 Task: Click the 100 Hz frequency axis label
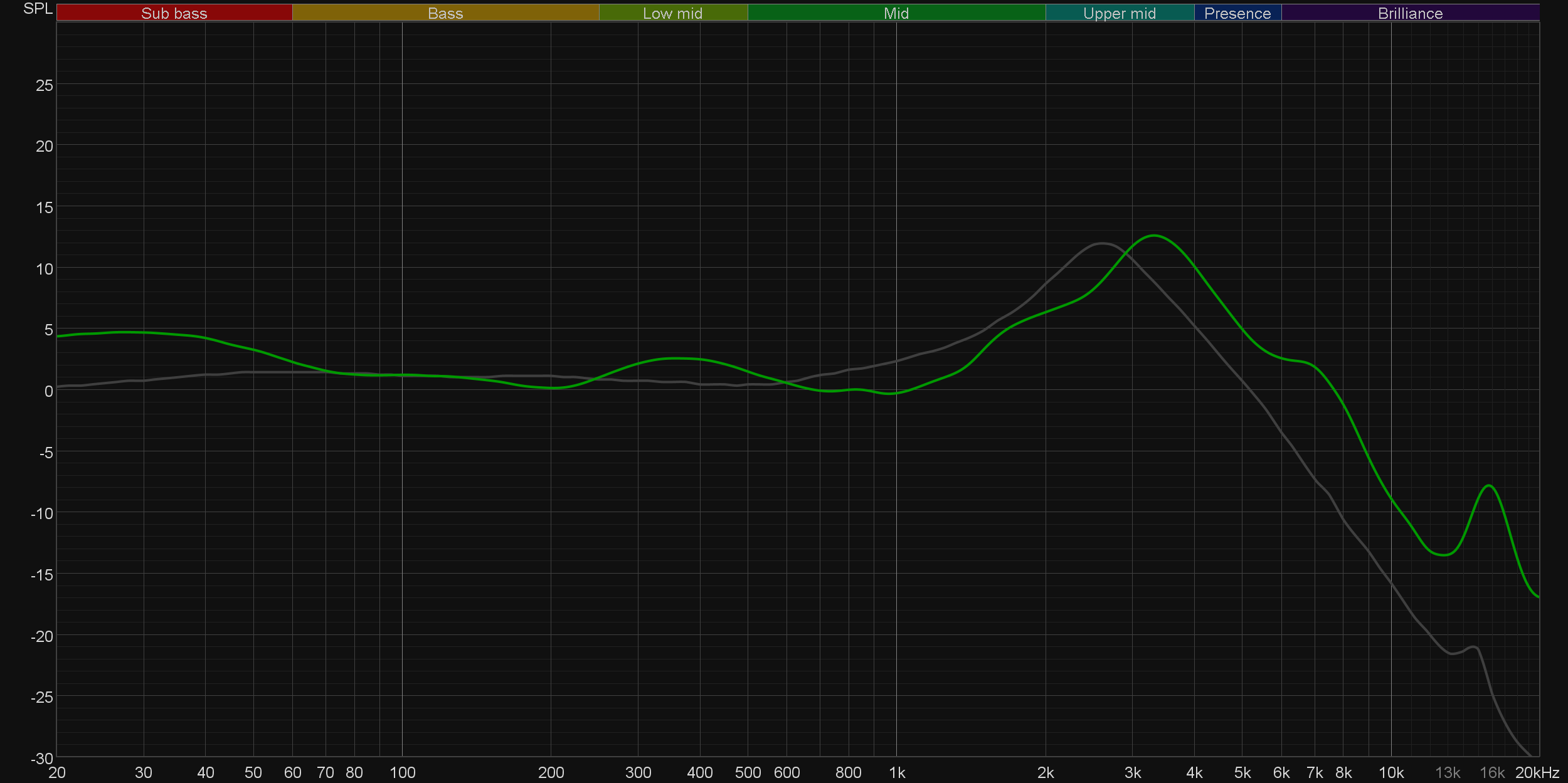tap(402, 772)
